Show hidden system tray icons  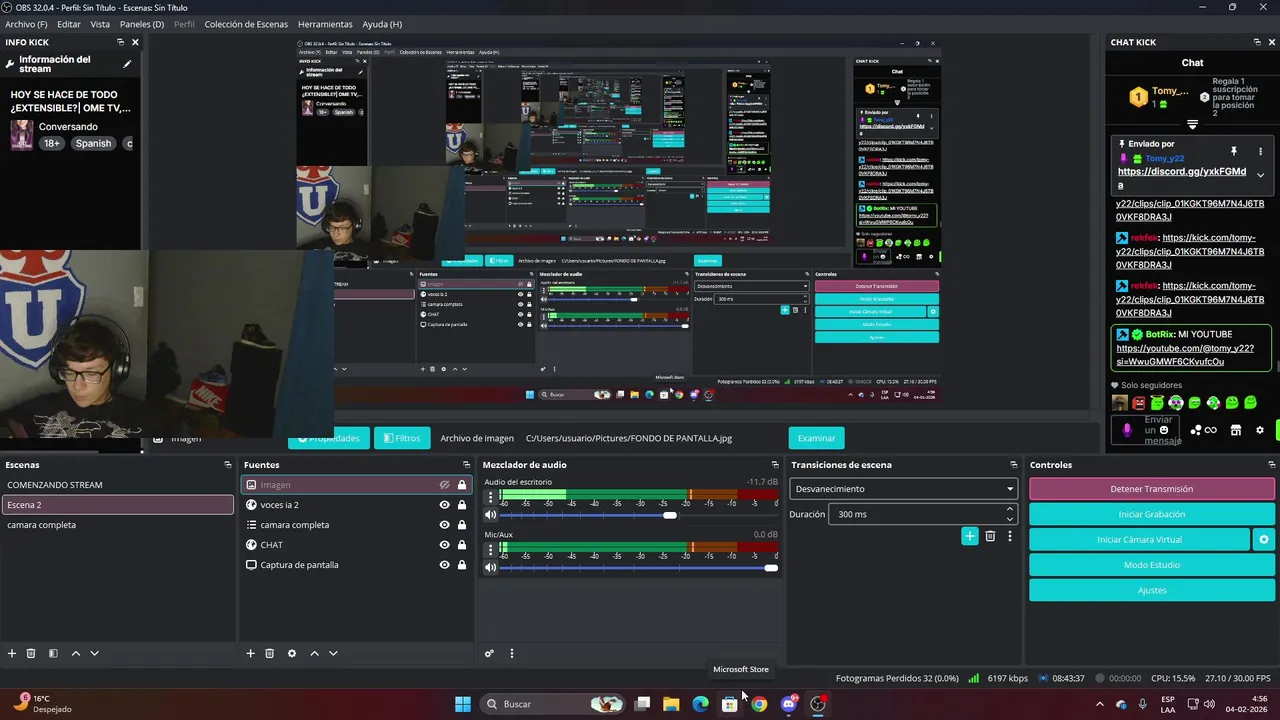click(x=1100, y=704)
